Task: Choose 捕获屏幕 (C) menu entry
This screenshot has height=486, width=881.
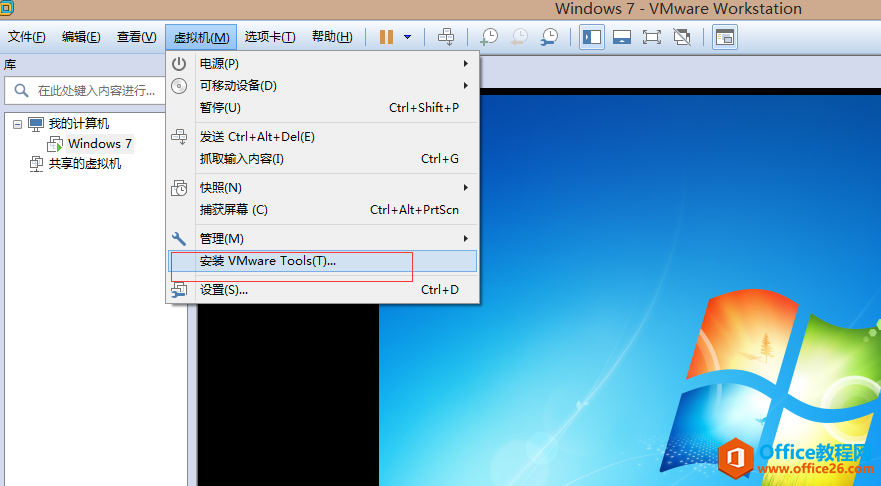Action: (323, 210)
